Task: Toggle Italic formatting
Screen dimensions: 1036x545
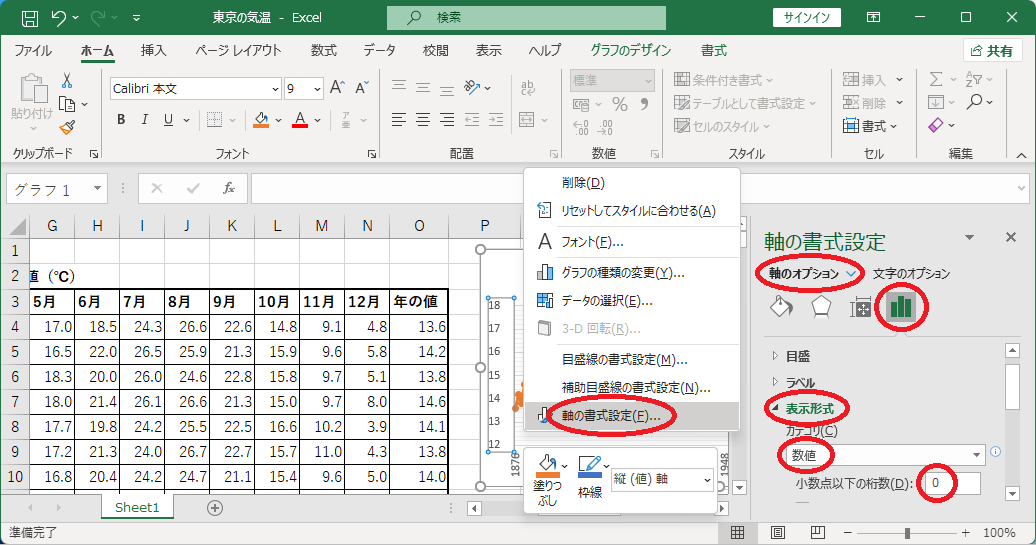Action: coord(145,120)
